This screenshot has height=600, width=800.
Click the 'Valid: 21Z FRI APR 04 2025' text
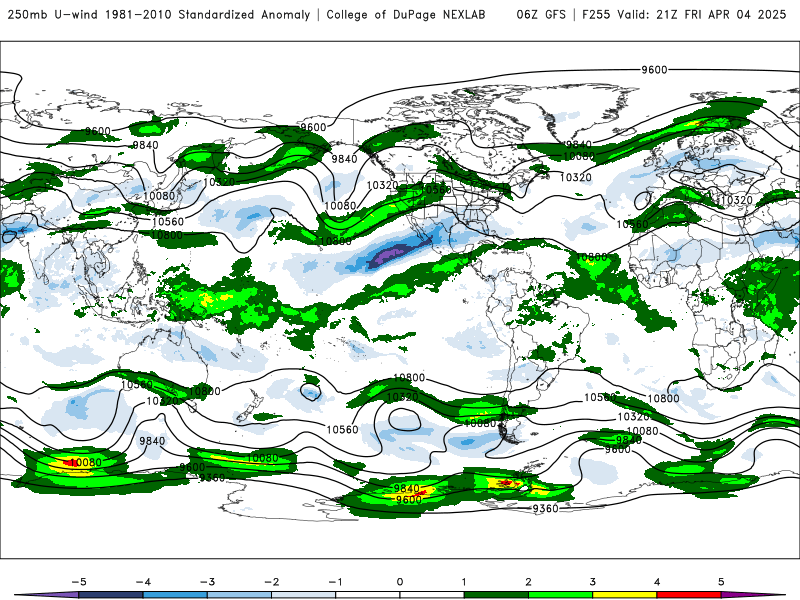[702, 14]
